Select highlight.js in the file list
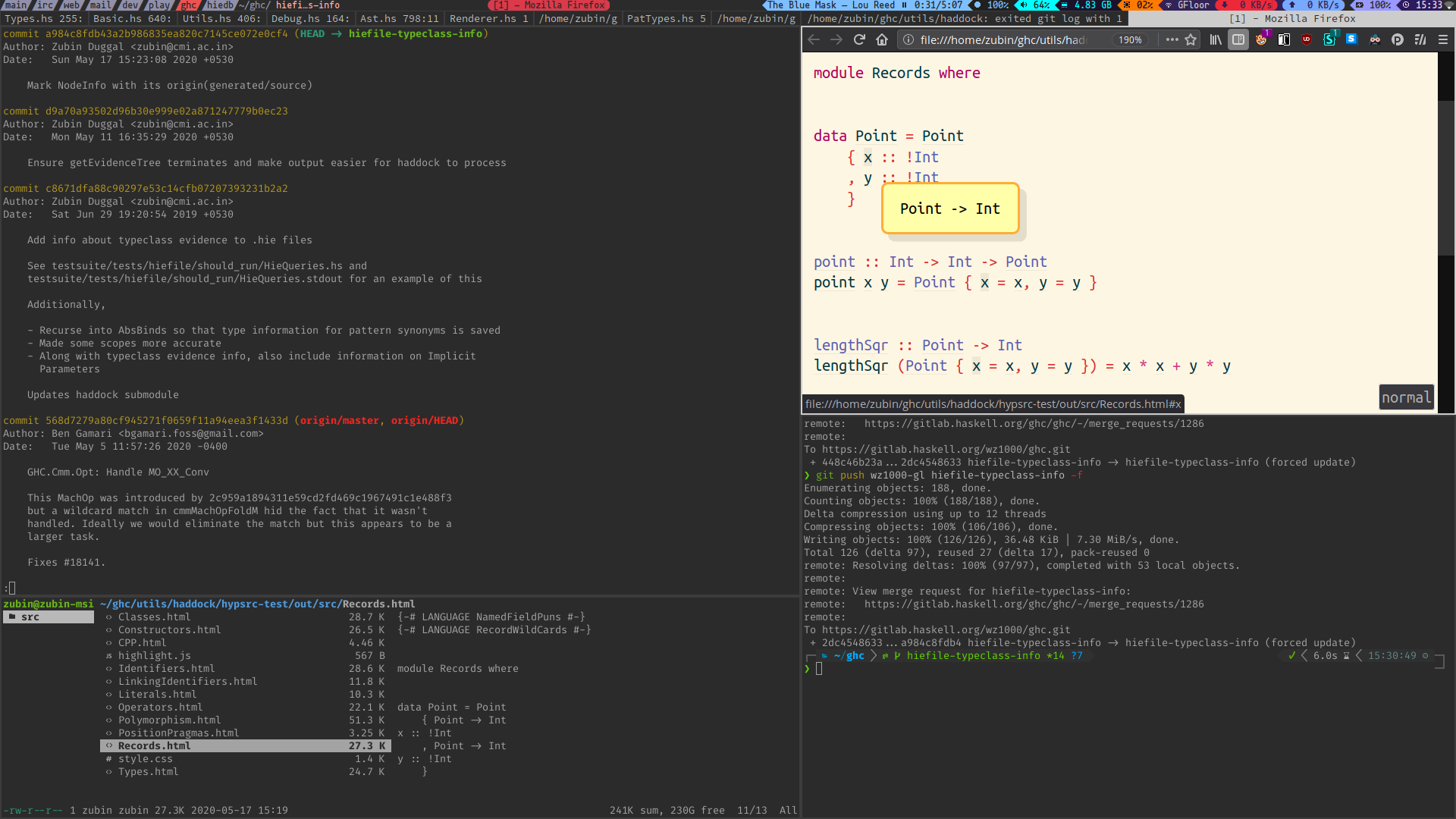The image size is (1456, 819). pos(246,655)
